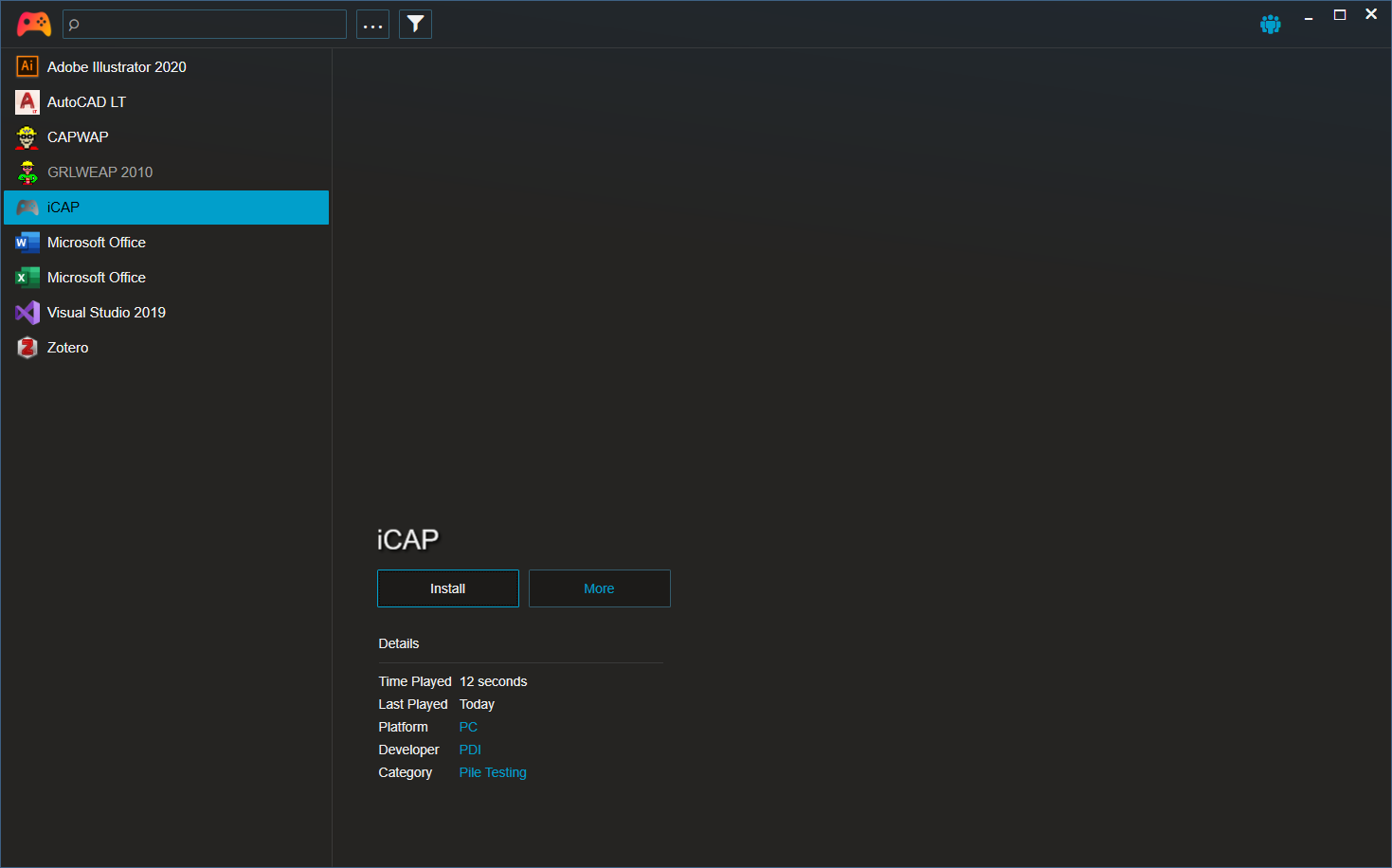Click the GRLWEAP 2010 character icon
This screenshot has height=868, width=1392.
point(27,172)
